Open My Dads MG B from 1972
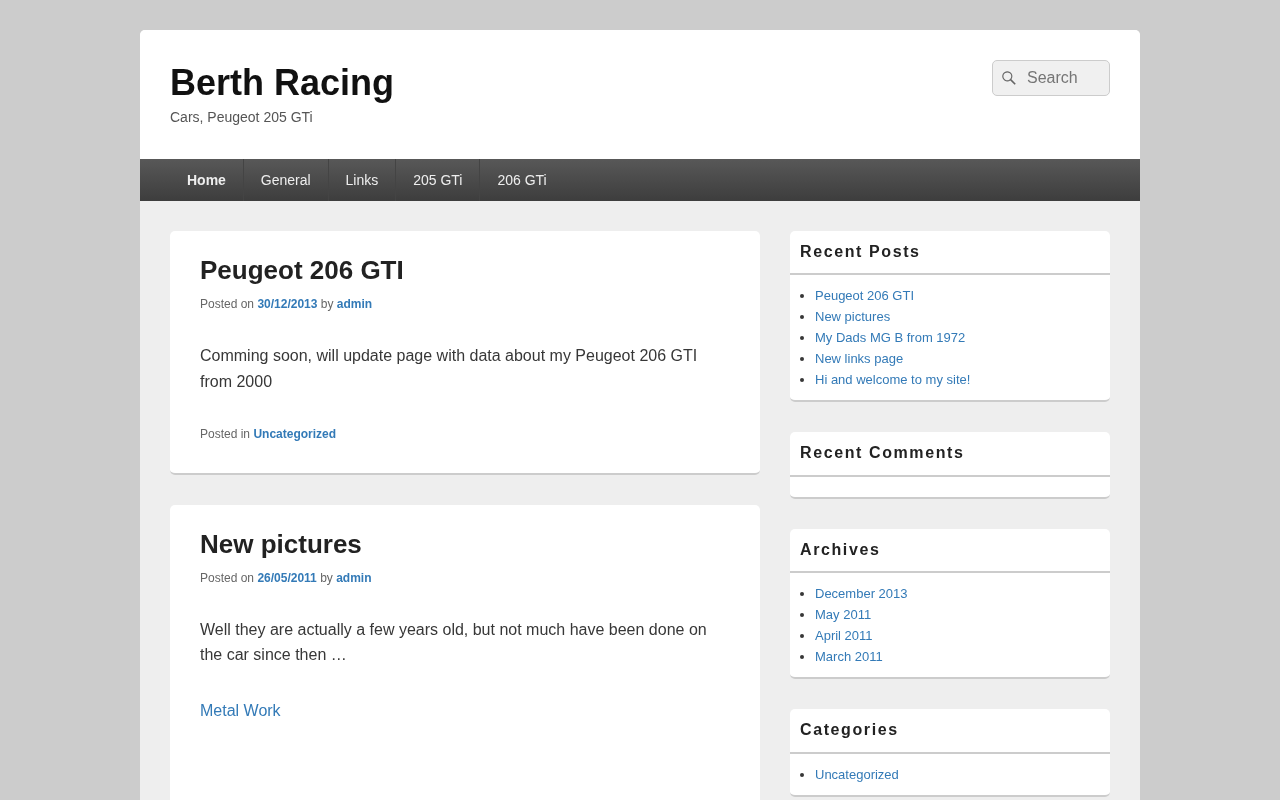 click(890, 338)
